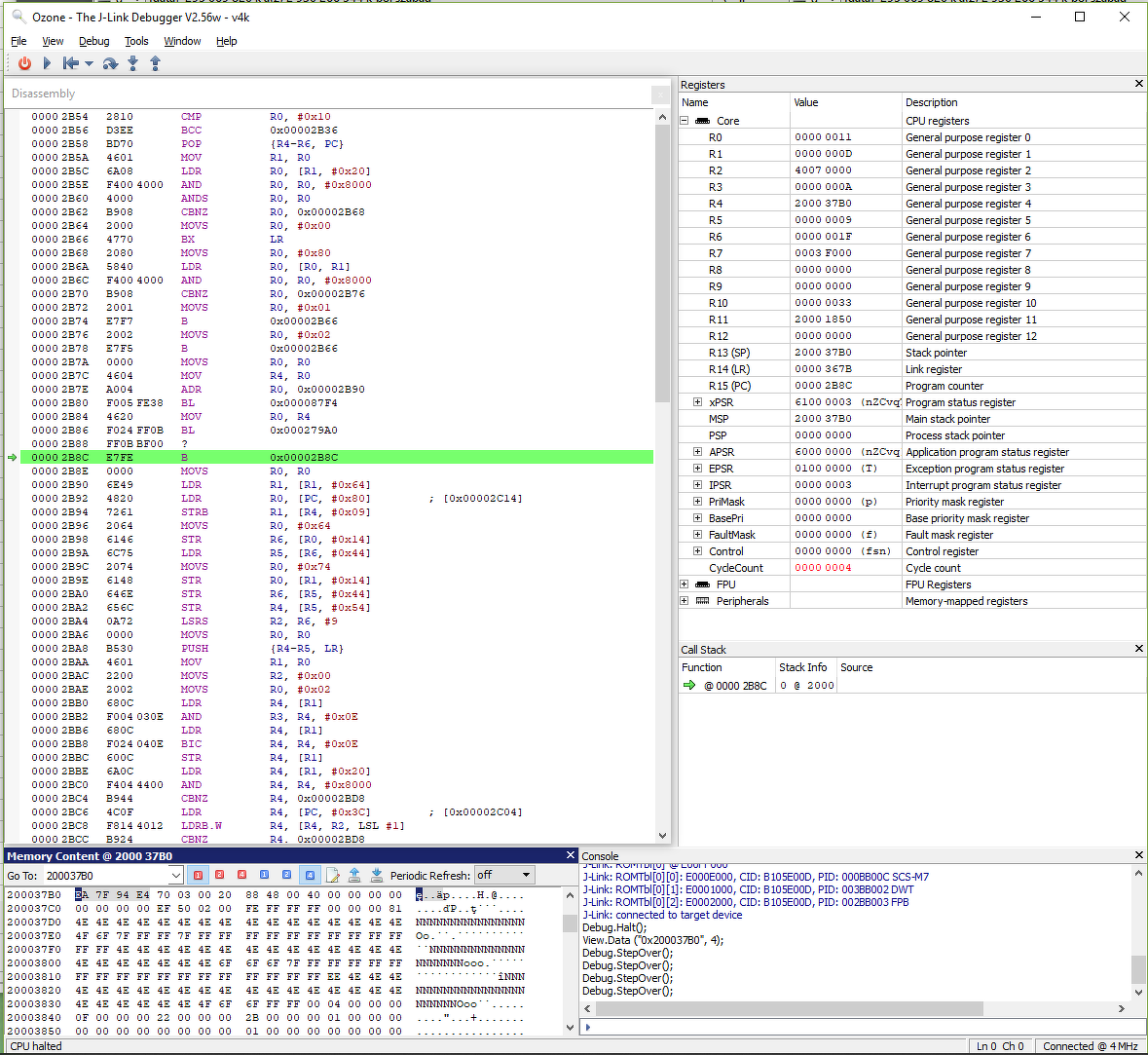1148x1055 pixels.
Task: Click the Memory Content scrollbar thumb
Action: click(570, 923)
